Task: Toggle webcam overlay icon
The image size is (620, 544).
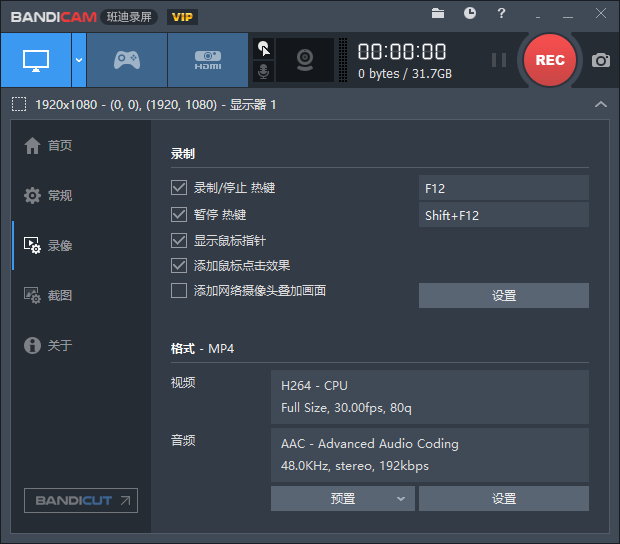Action: (x=305, y=60)
